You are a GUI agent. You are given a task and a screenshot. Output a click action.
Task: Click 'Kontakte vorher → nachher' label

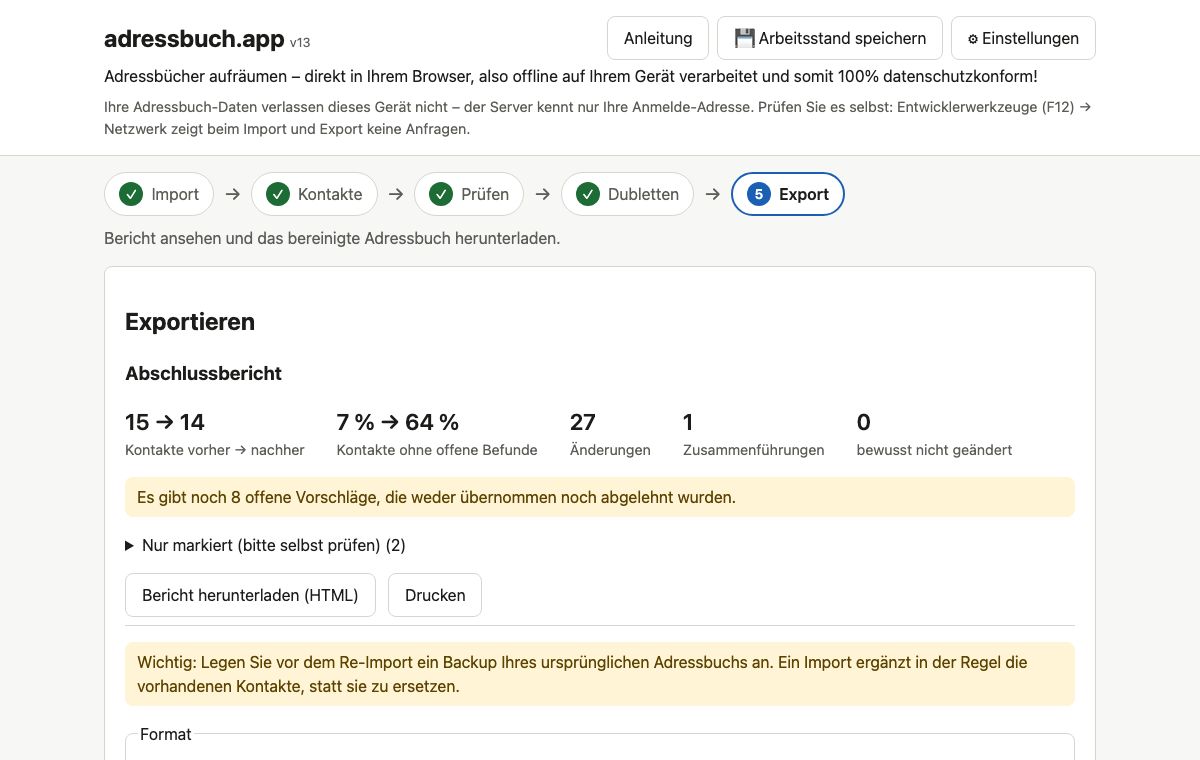(x=215, y=450)
